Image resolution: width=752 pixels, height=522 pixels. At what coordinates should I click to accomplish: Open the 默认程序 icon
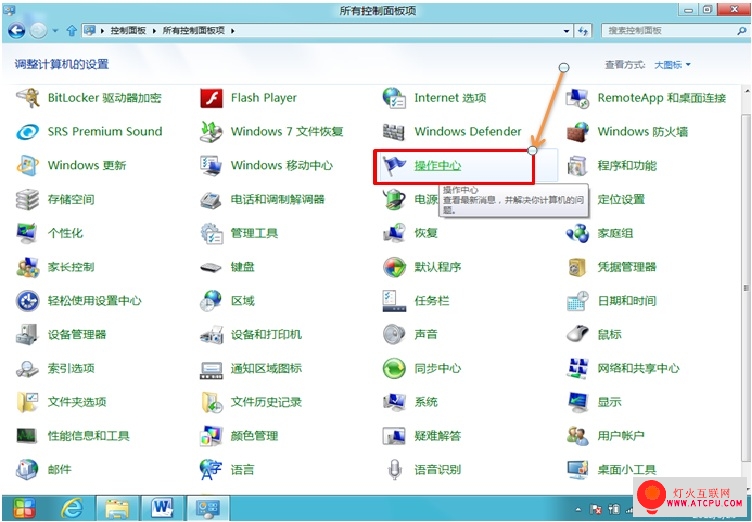click(394, 267)
